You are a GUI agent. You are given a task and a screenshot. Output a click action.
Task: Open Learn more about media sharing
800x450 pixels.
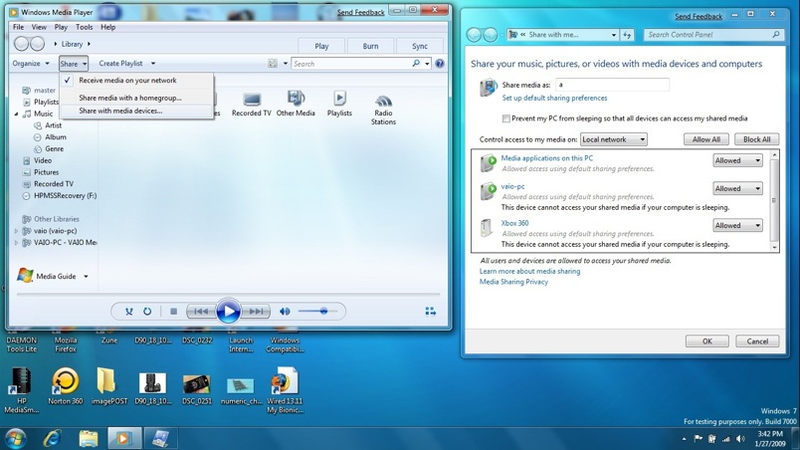(530, 271)
